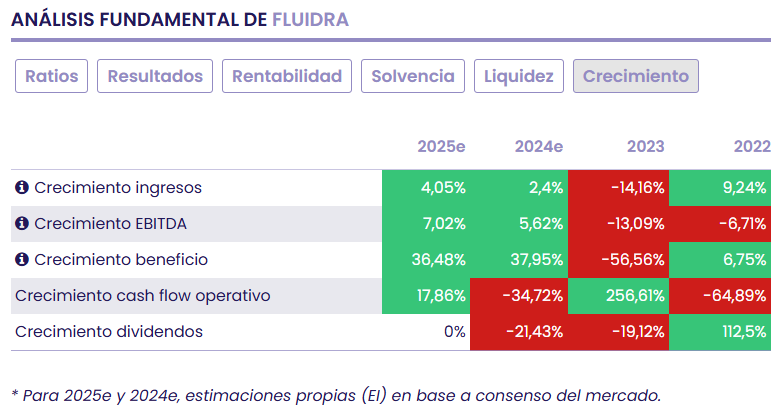This screenshot has width=777, height=417.
Task: Show the Solvencia tab
Action: point(413,76)
